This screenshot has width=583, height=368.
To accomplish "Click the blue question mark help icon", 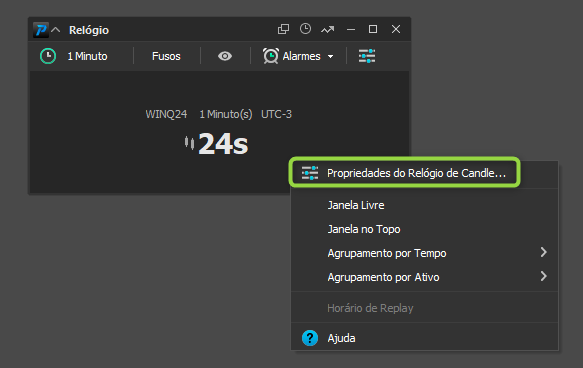I will pyautogui.click(x=310, y=338).
